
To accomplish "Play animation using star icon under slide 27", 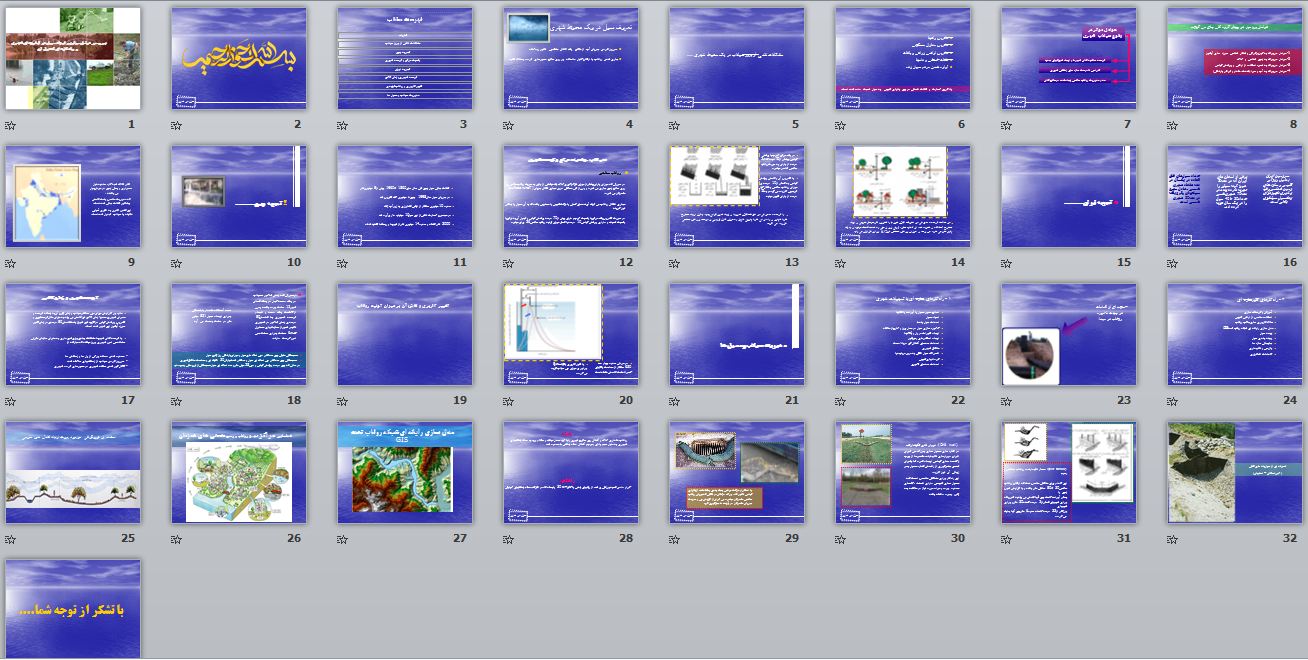I will [x=342, y=540].
